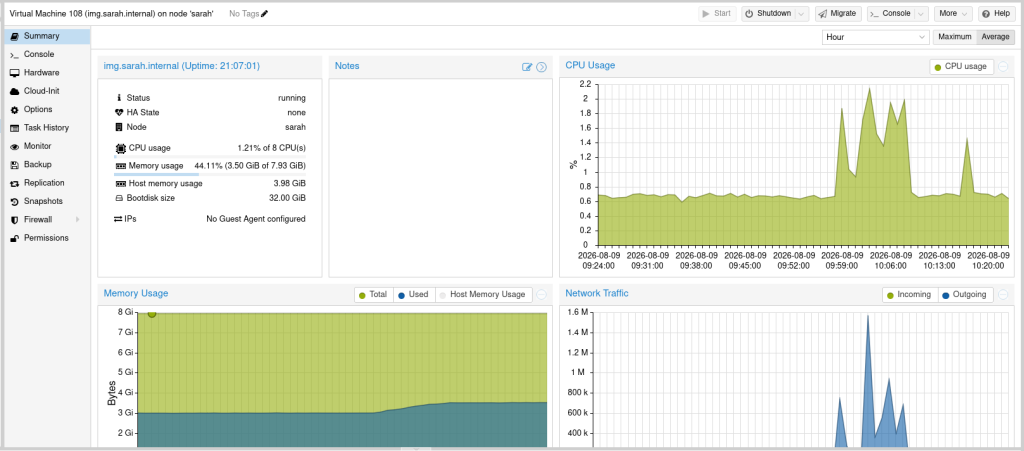Click the Help button

pos(995,14)
